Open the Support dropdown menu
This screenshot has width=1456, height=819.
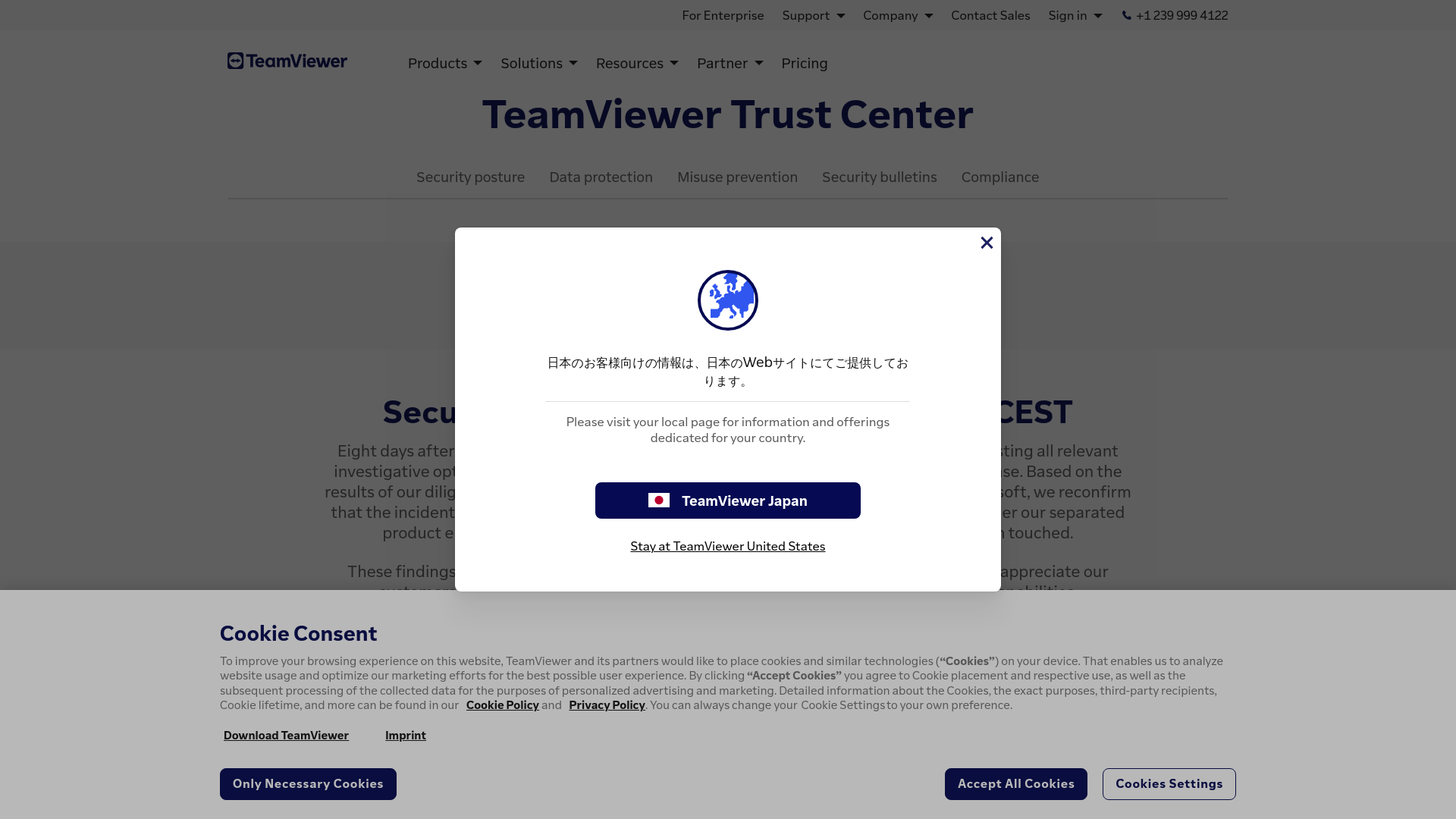click(x=813, y=14)
